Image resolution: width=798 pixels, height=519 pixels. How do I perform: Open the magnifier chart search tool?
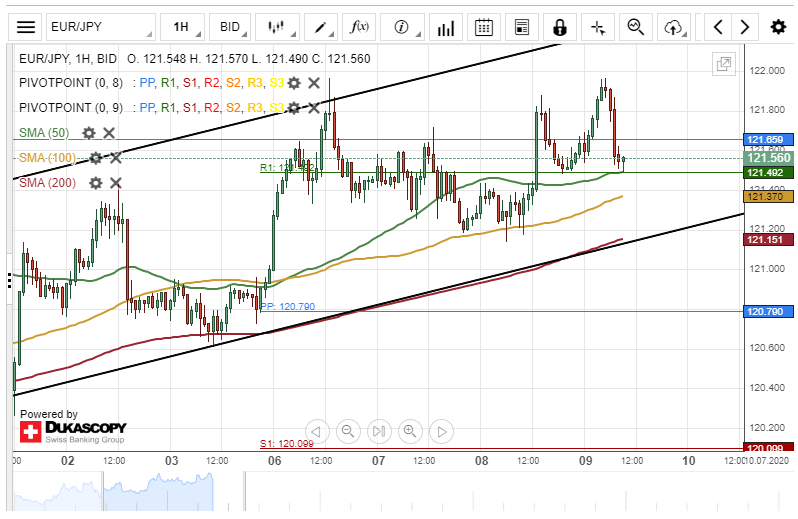pyautogui.click(x=635, y=27)
